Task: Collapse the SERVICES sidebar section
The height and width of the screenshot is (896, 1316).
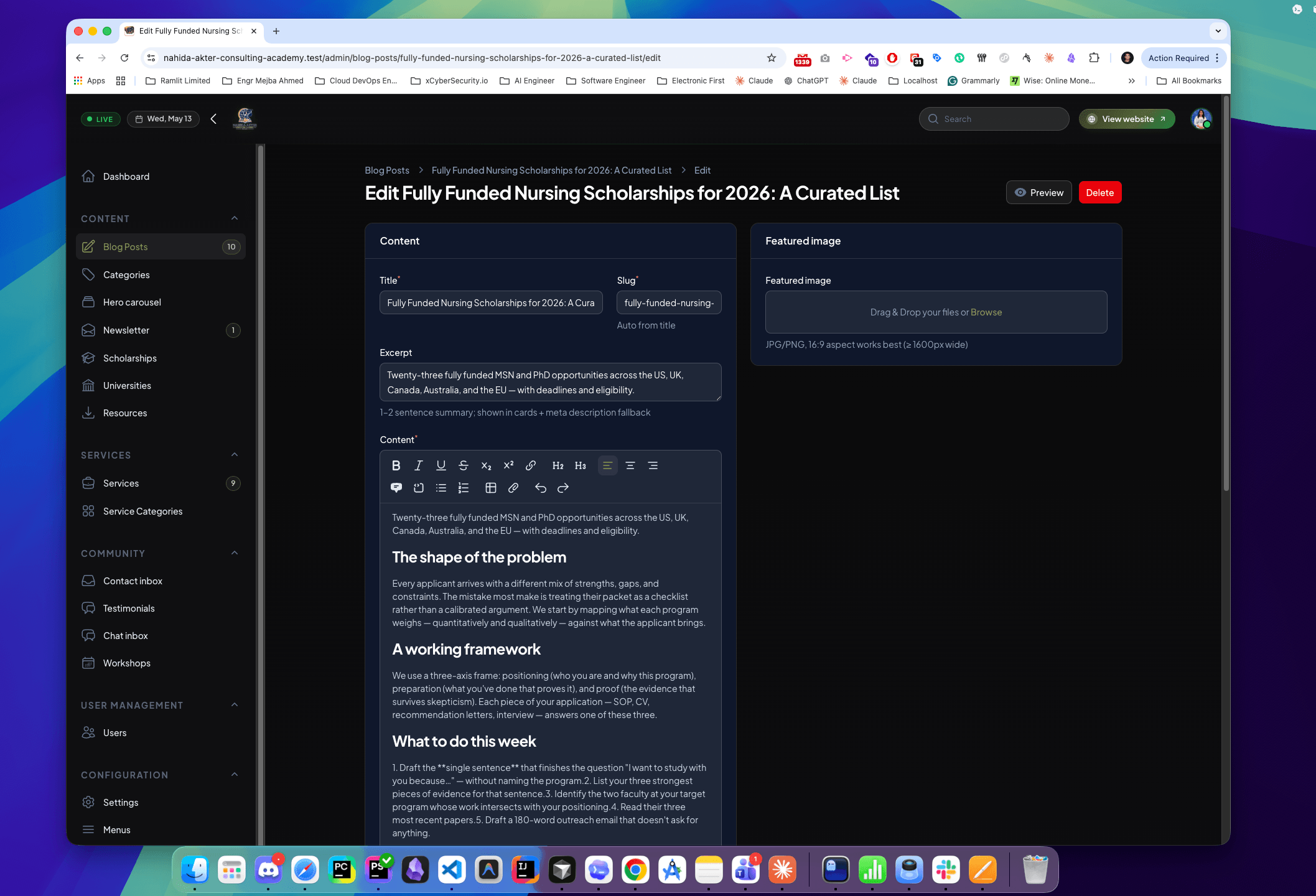Action: click(235, 455)
